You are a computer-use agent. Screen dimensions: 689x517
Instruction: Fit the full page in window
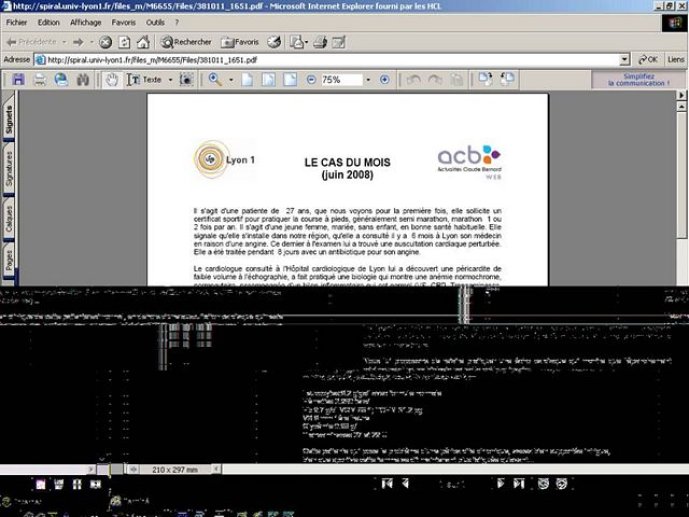268,80
